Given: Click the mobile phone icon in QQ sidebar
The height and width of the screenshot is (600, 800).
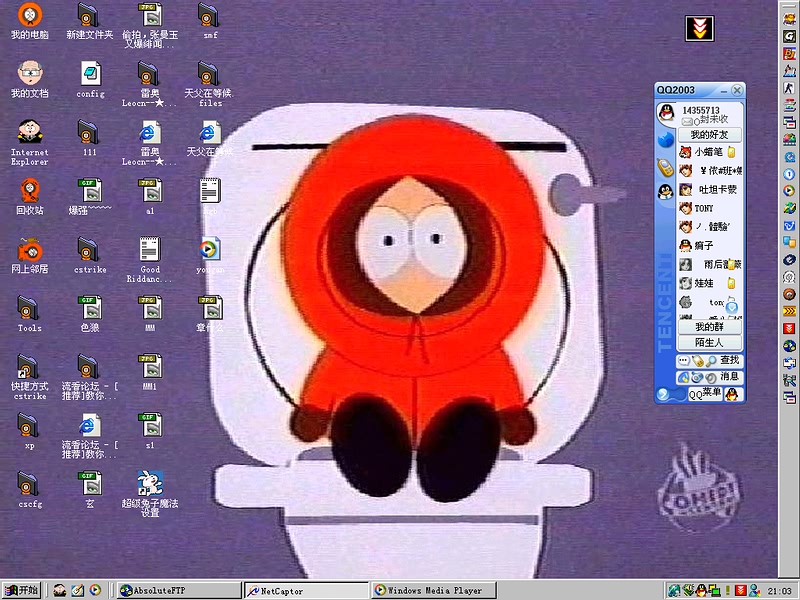Looking at the screenshot, I should pyautogui.click(x=665, y=167).
